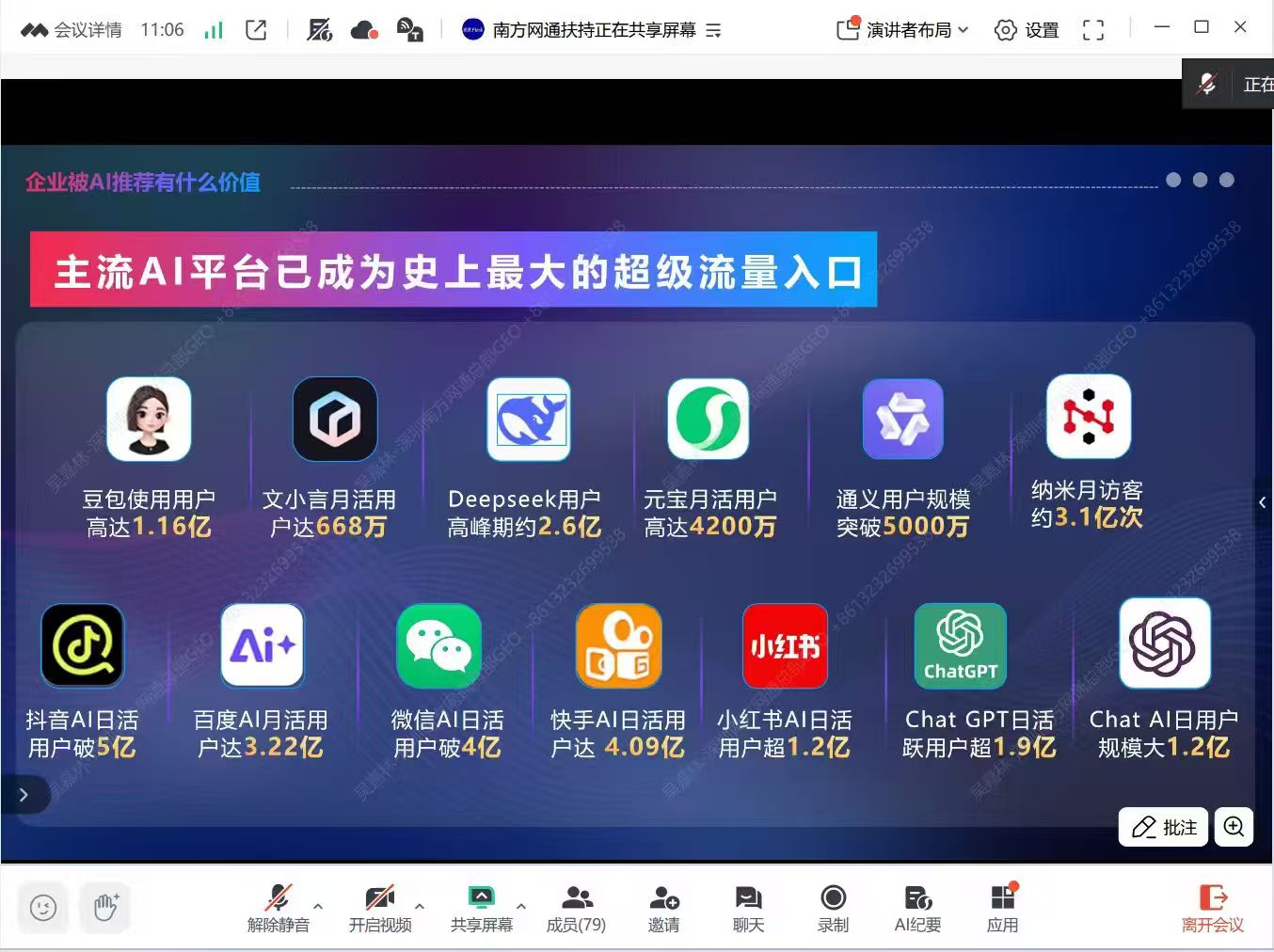
Task: Click the 批注 annotate button
Action: 1164,827
